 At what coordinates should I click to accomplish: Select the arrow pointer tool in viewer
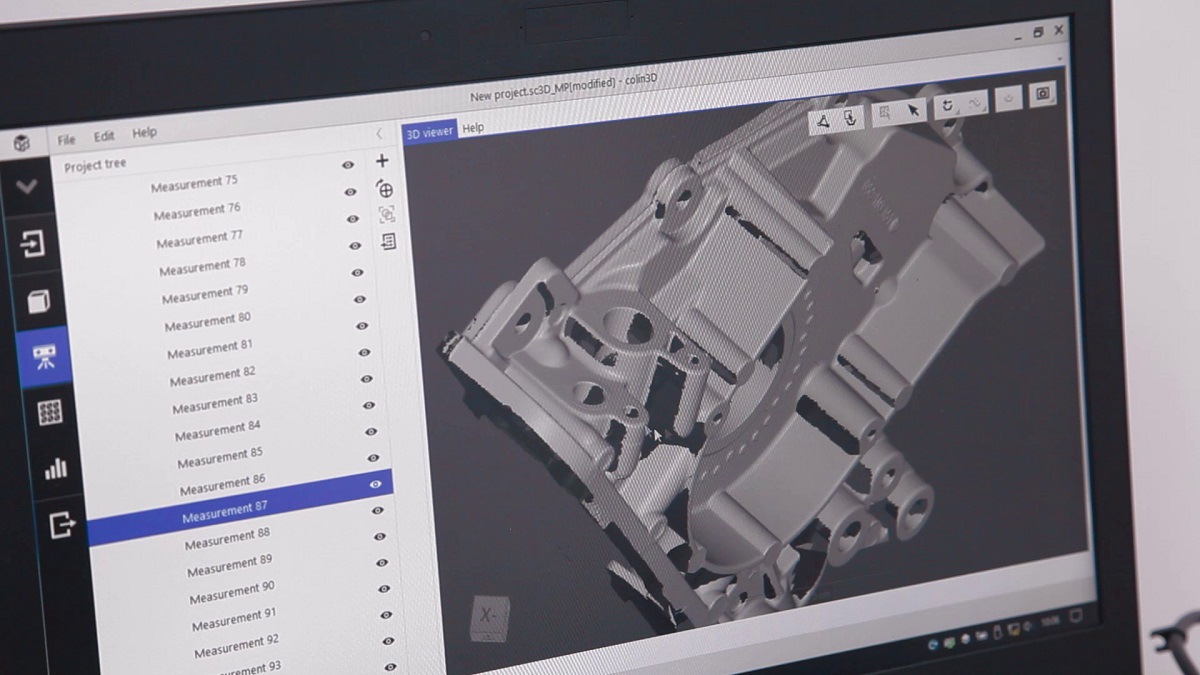[913, 111]
